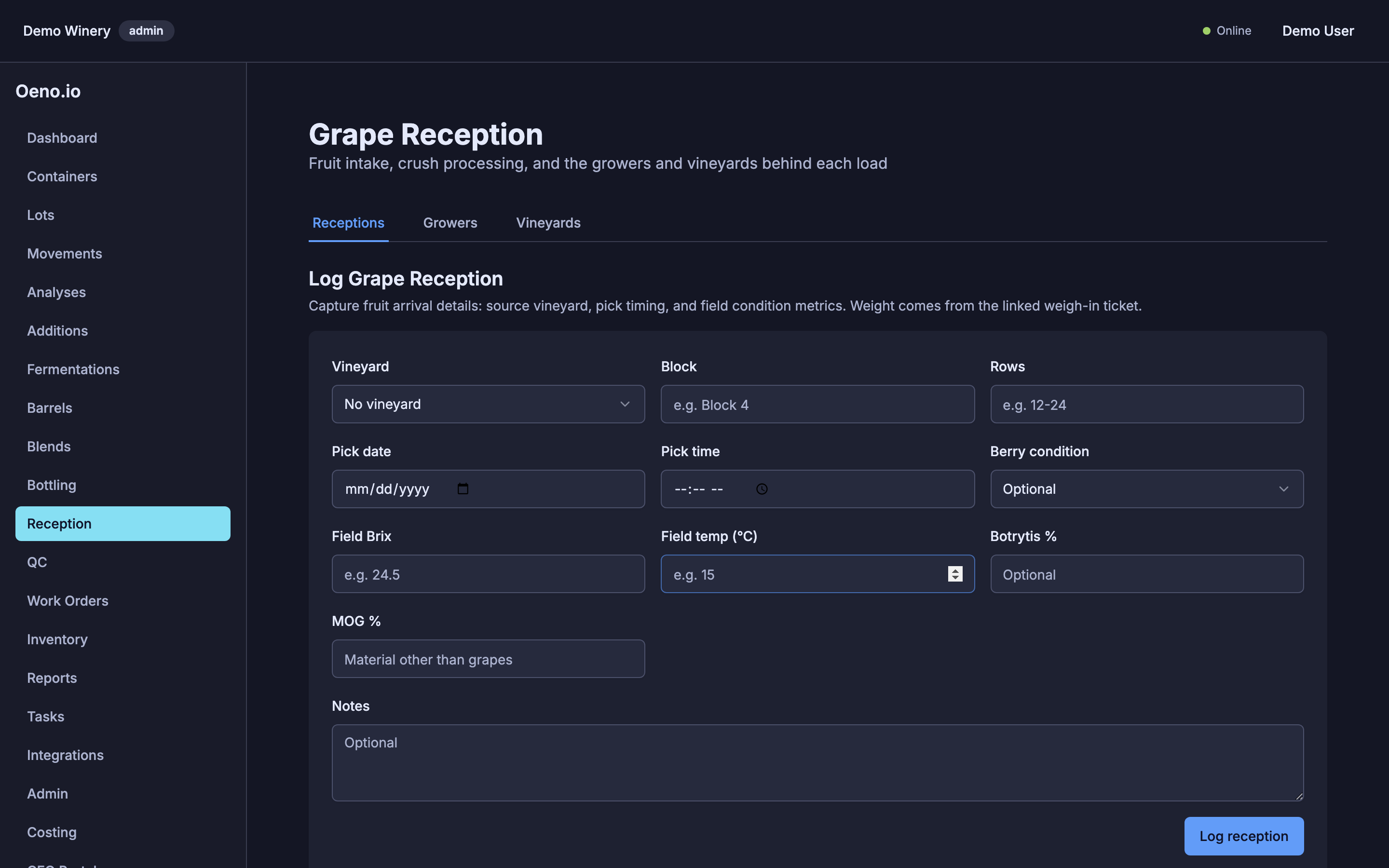Image resolution: width=1389 pixels, height=868 pixels.
Task: Open QC in the sidebar
Action: [123, 562]
